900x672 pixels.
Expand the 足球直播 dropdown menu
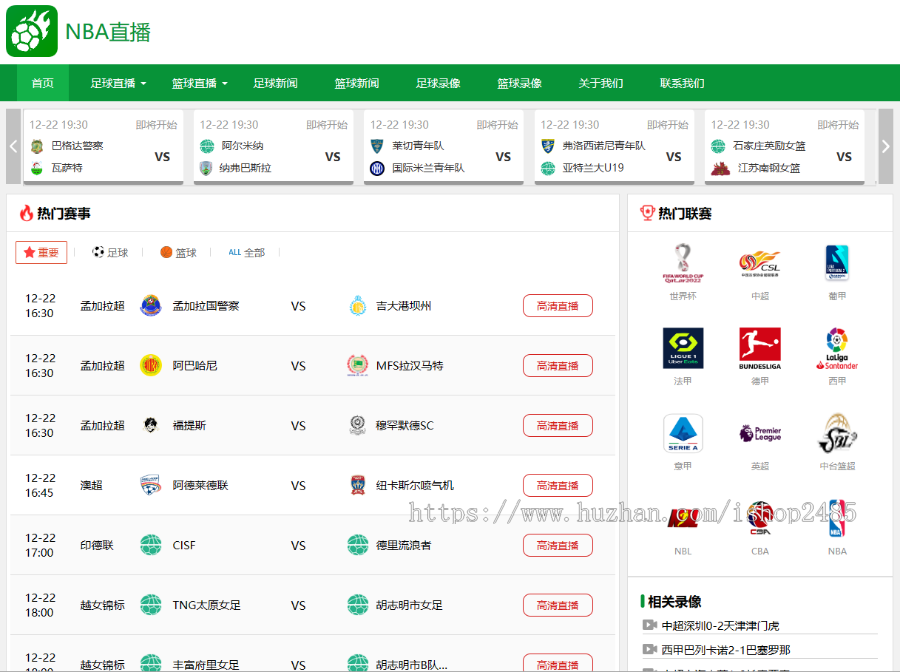click(118, 83)
